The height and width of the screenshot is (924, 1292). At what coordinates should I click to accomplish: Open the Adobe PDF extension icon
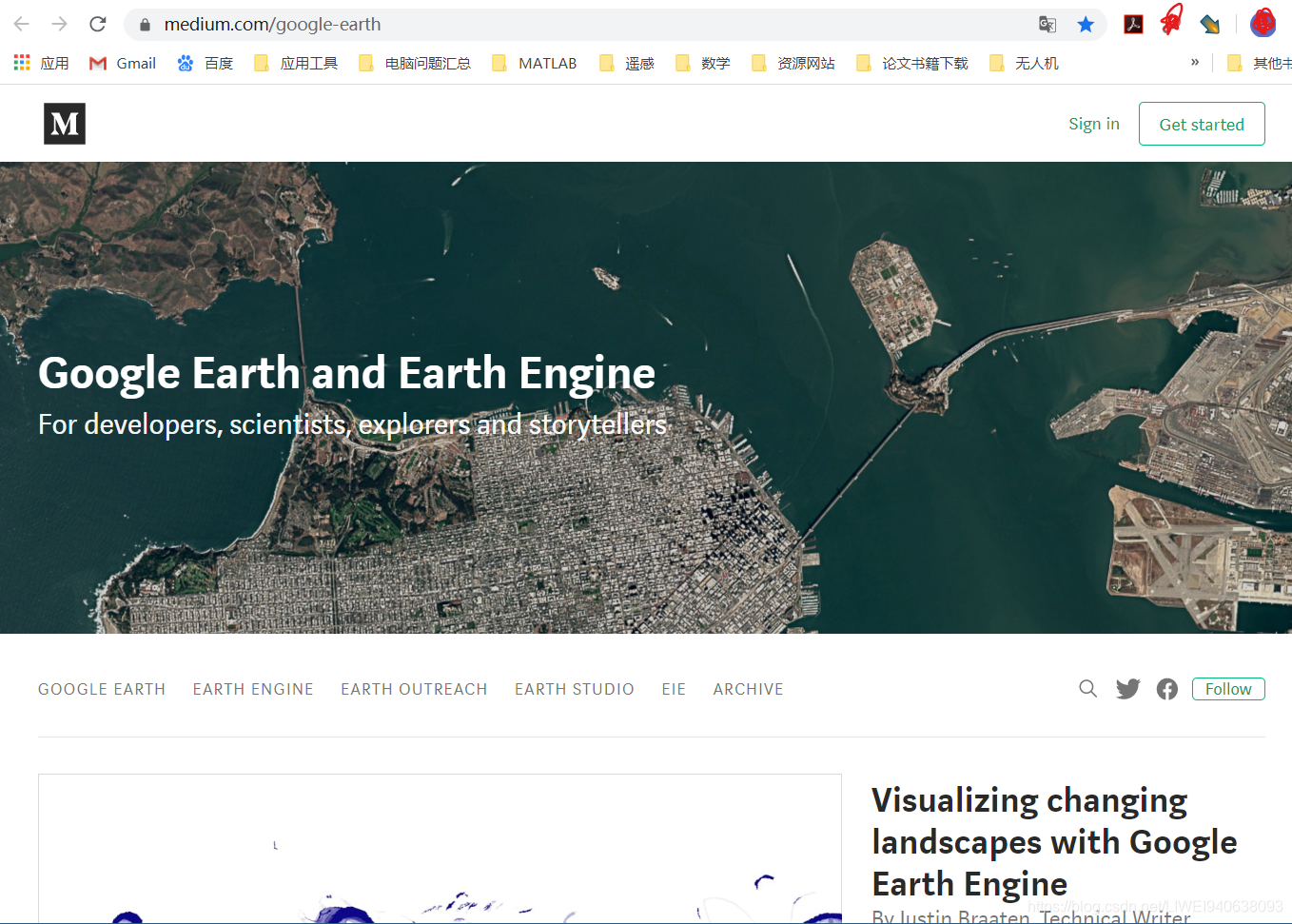click(1133, 25)
